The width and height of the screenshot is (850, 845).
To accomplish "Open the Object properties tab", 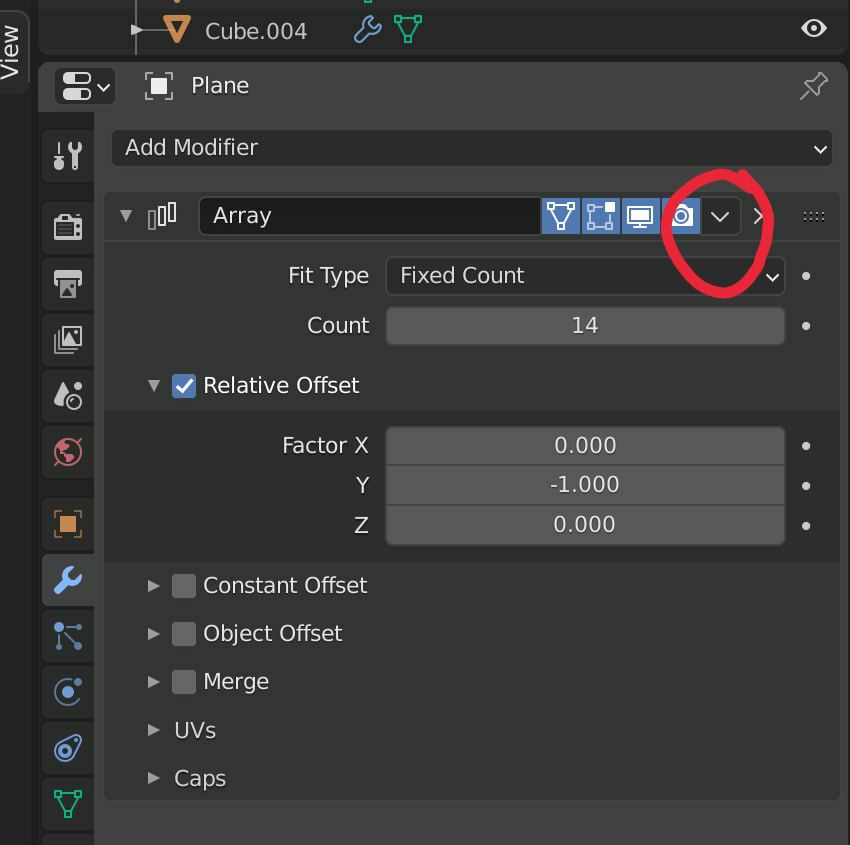I will click(68, 524).
